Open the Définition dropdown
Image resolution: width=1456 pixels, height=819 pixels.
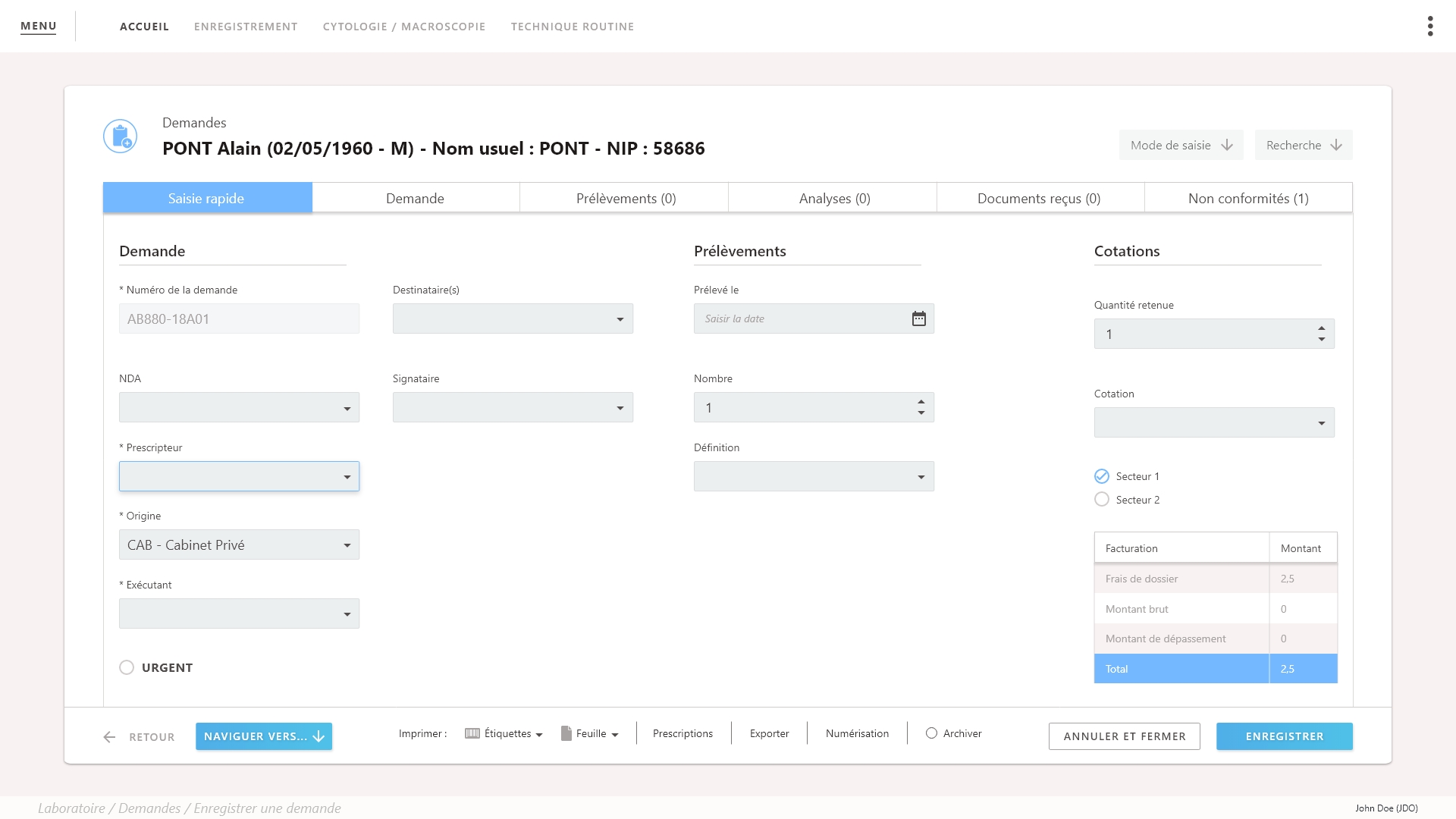click(814, 476)
